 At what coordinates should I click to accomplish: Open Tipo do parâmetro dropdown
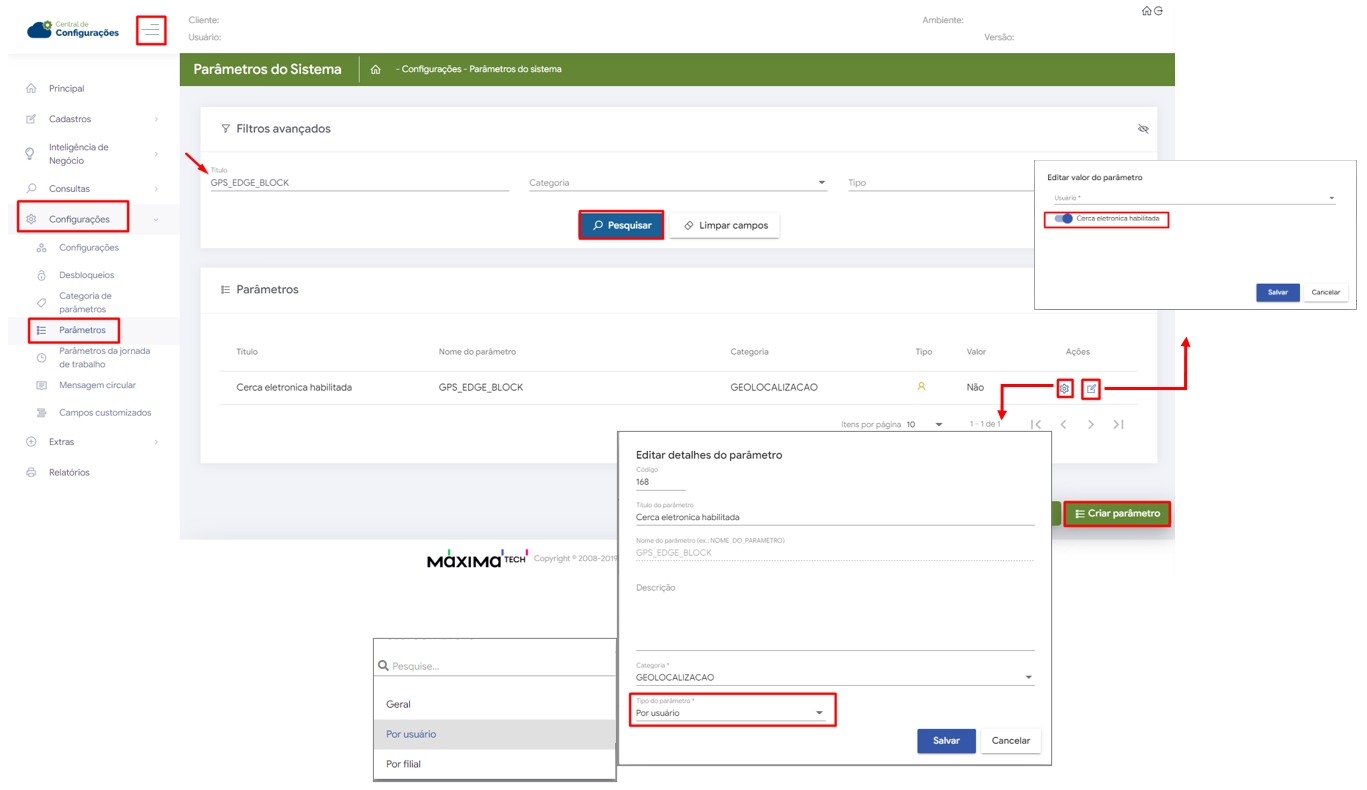(x=731, y=713)
